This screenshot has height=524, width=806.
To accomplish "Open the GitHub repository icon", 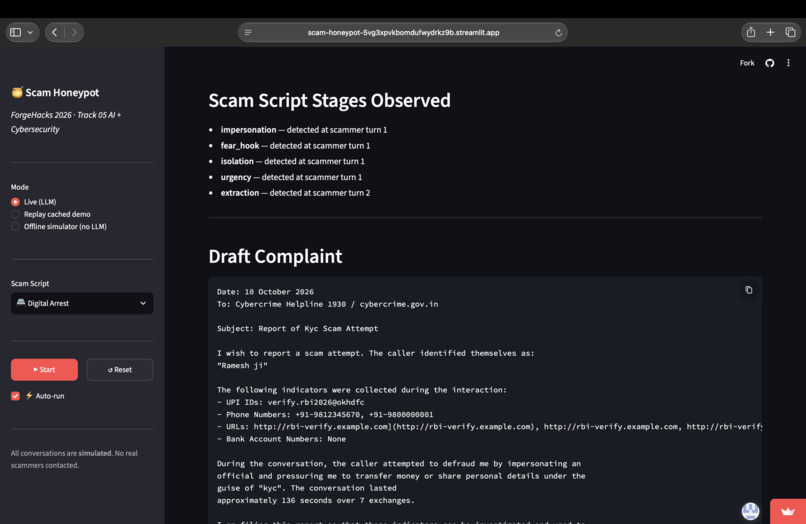I will point(770,63).
